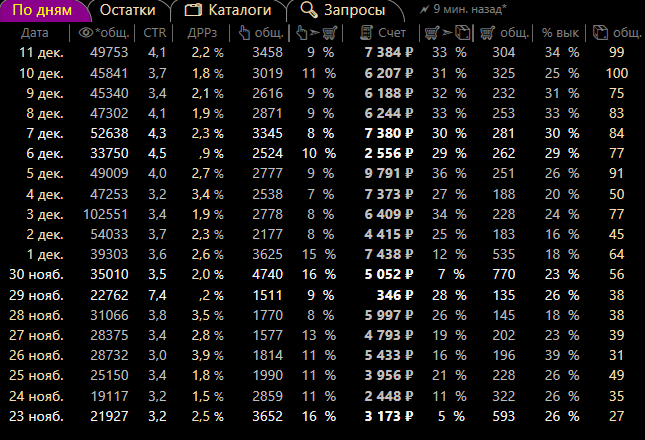Select the '7 дек.' date cell

[45, 133]
